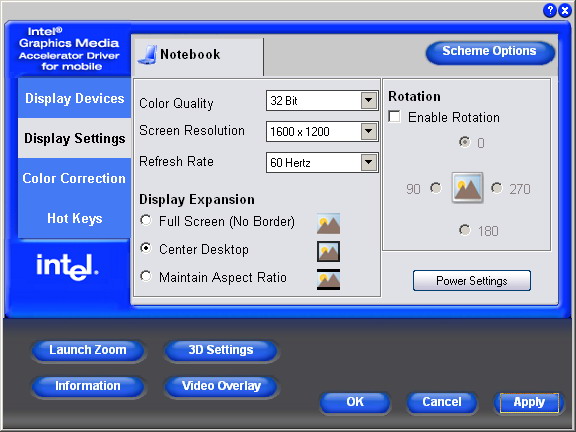Image resolution: width=576 pixels, height=432 pixels.
Task: Confirm with the OK button
Action: [x=355, y=402]
